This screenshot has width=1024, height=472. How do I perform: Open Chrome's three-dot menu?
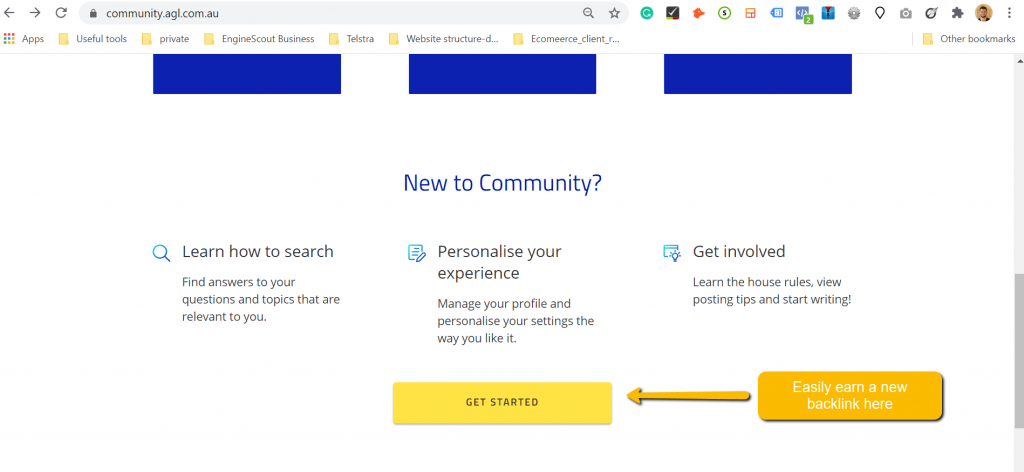coord(1009,13)
